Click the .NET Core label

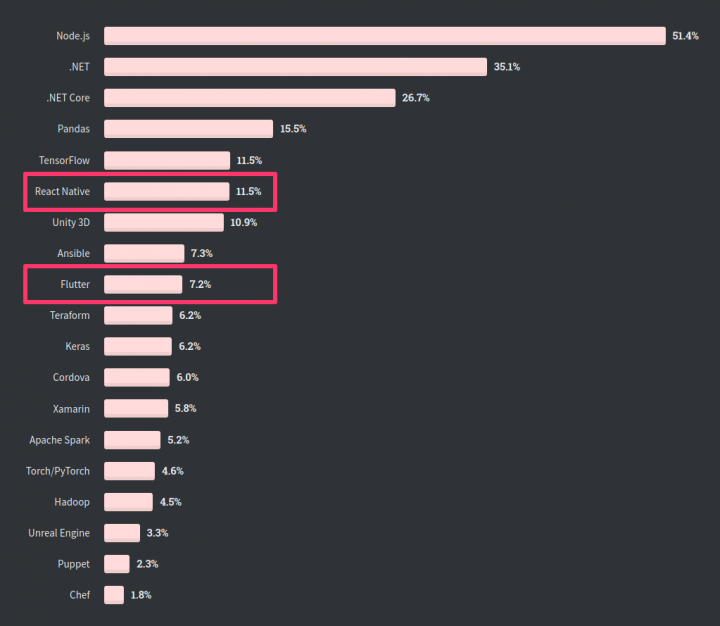coord(68,98)
